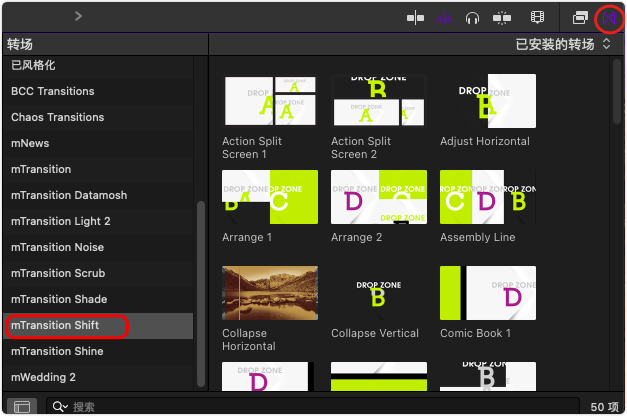Screen dimensions: 627x416
Task: Click the Comic Book 1 label text
Action: [475, 333]
